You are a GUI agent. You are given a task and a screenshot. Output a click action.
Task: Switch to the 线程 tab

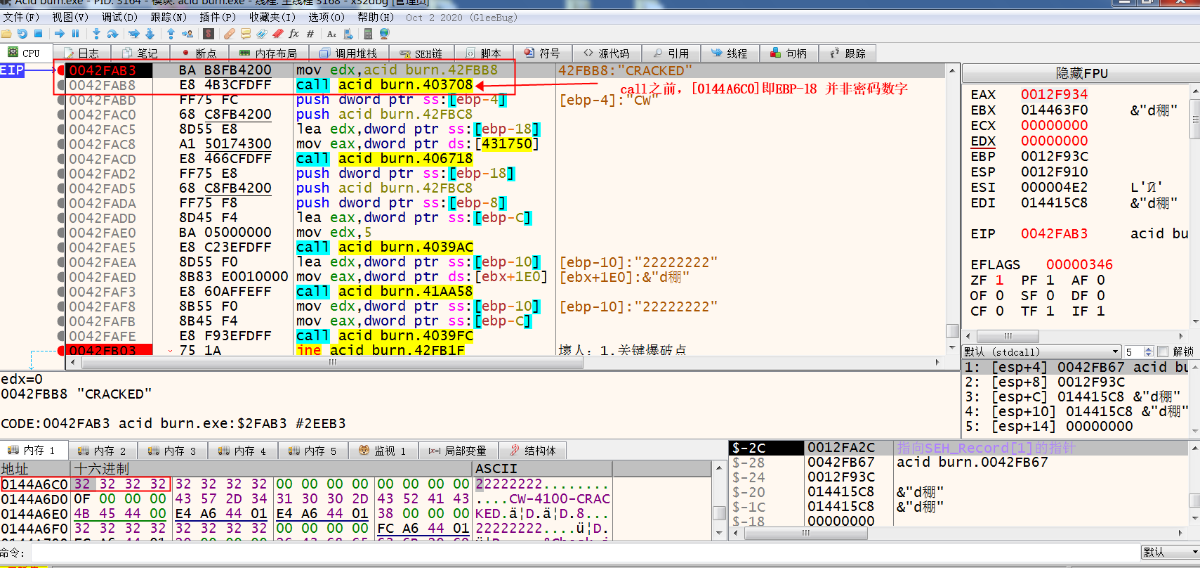[x=729, y=53]
